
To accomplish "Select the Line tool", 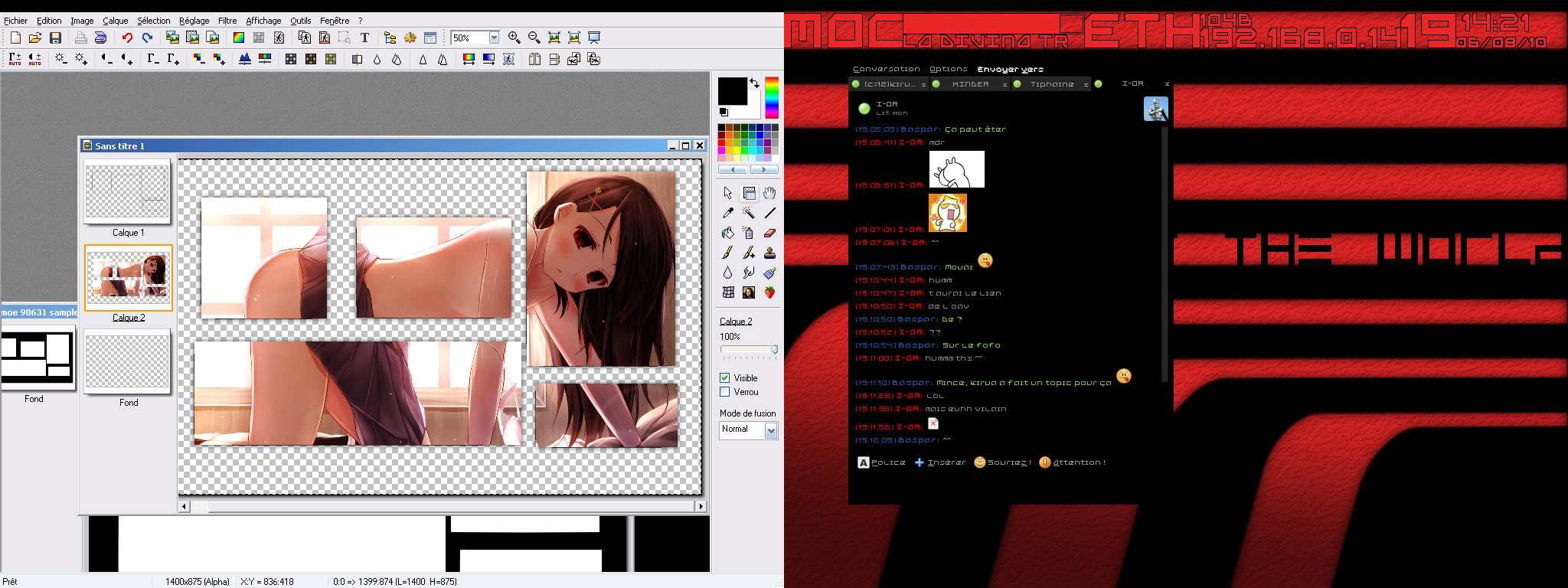I will tap(769, 213).
